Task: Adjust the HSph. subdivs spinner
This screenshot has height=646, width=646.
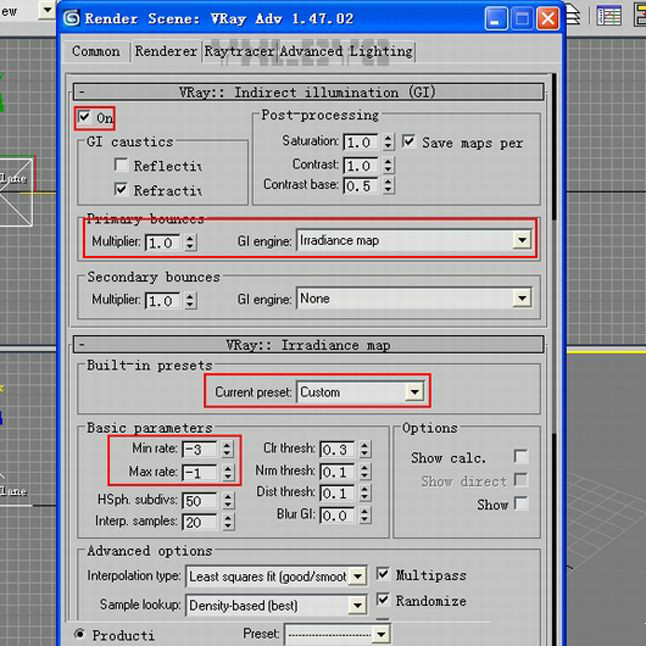Action: click(x=227, y=501)
